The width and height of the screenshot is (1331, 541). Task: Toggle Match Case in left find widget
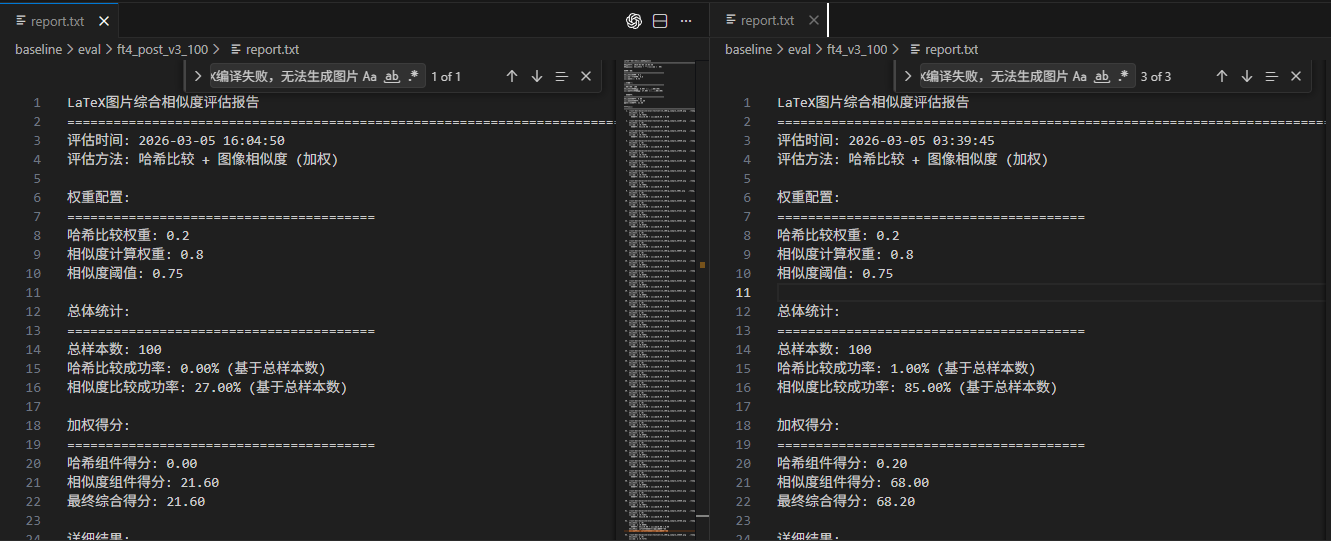pos(370,76)
